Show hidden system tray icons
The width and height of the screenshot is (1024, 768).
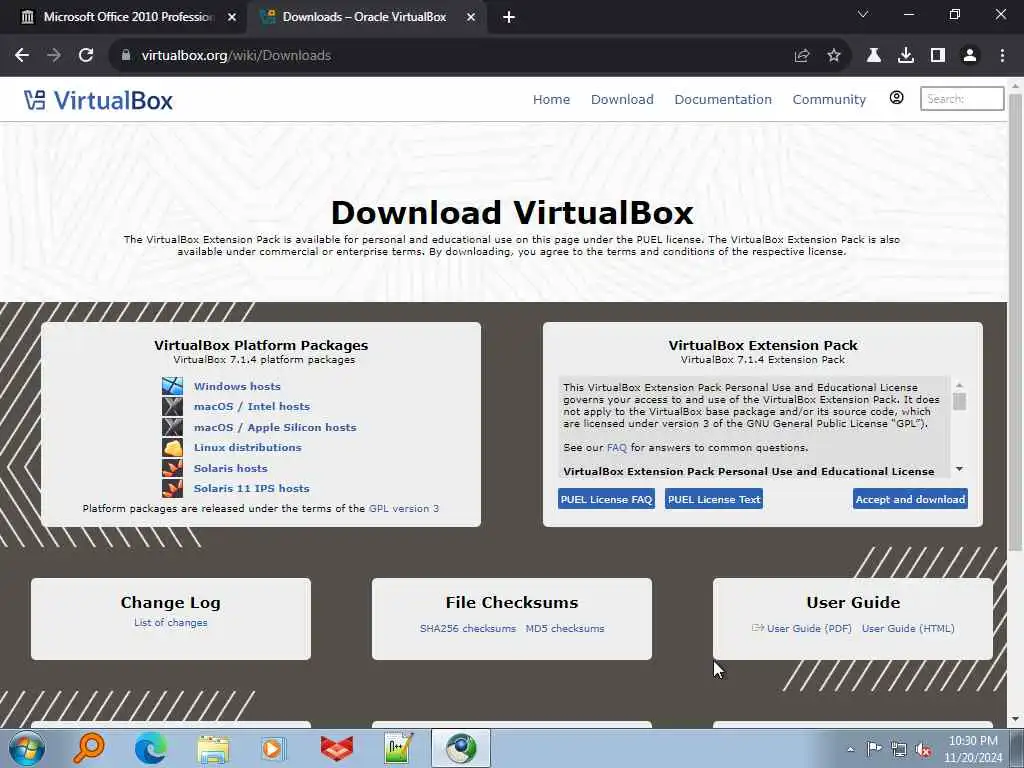coord(850,749)
